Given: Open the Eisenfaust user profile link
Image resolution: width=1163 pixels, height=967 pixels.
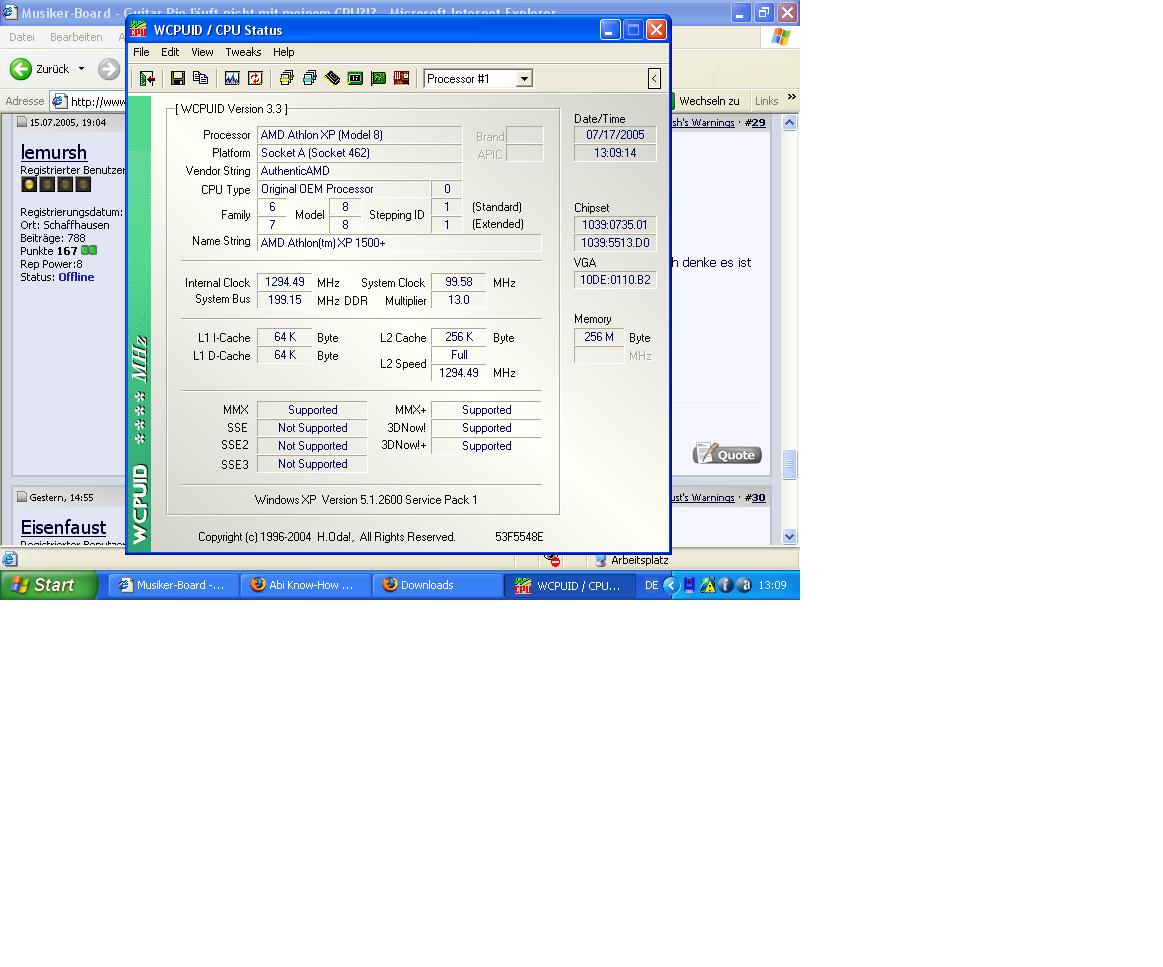Looking at the screenshot, I should (63, 527).
